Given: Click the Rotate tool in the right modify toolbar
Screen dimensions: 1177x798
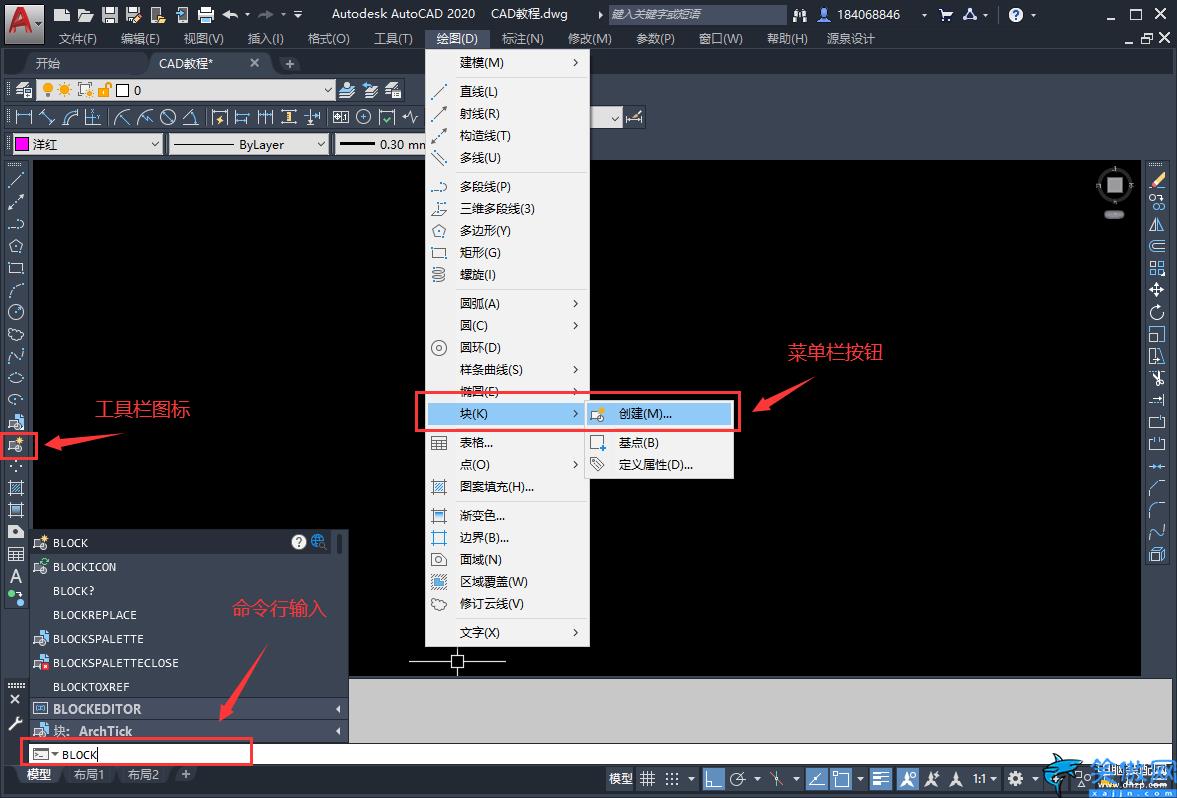Looking at the screenshot, I should (x=1157, y=312).
